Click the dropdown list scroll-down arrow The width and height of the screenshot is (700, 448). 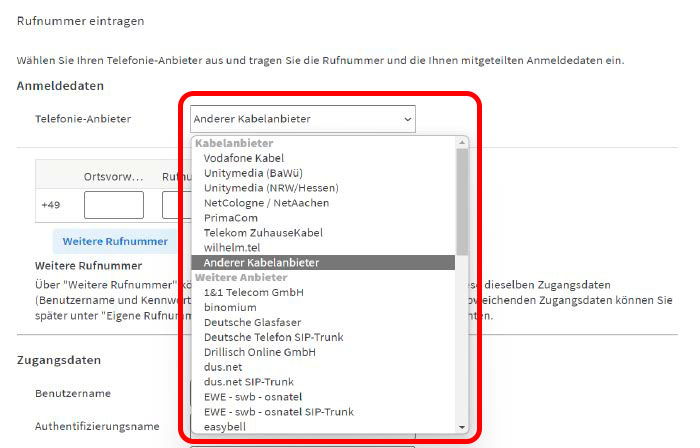[462, 427]
